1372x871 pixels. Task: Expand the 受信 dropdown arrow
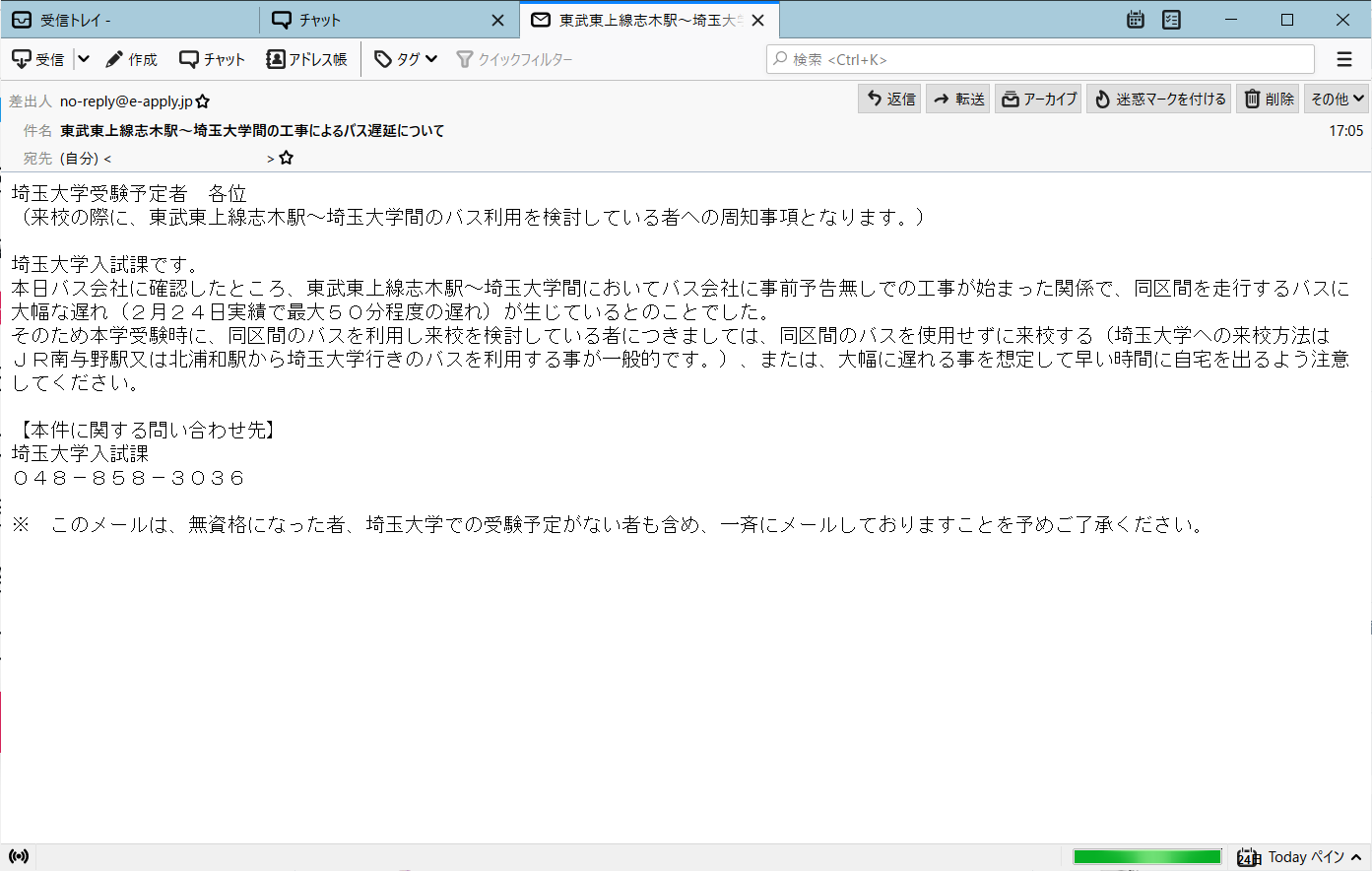click(x=84, y=59)
